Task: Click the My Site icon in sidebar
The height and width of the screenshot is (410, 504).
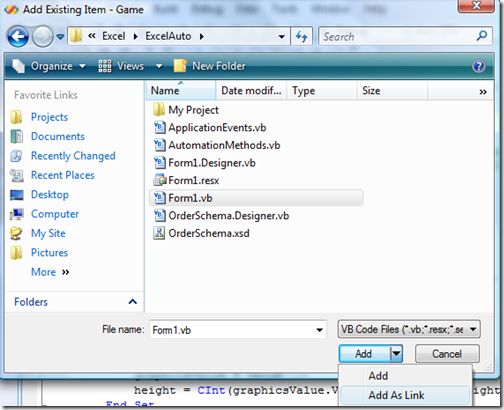Action: click(16, 233)
